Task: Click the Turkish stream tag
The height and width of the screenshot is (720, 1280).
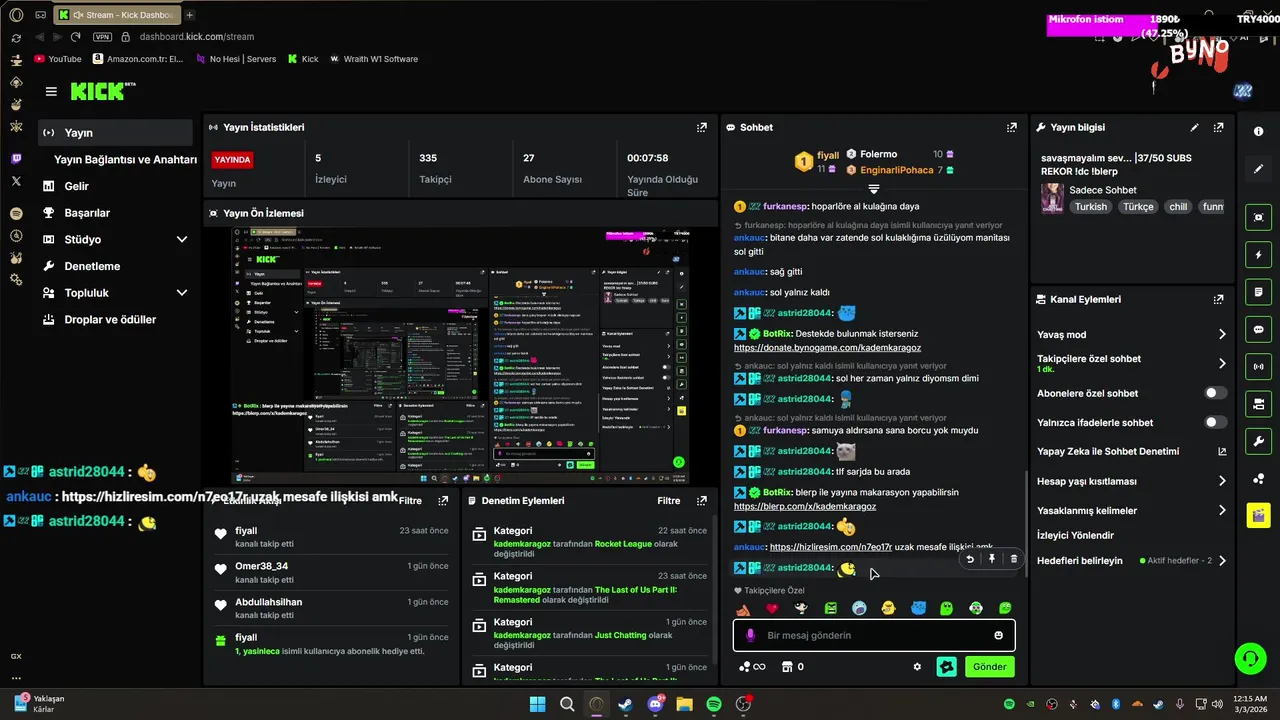Action: coord(1091,207)
